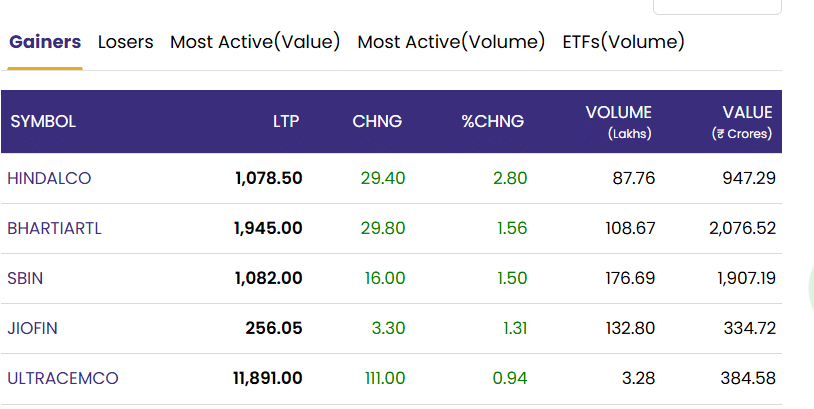Click HINDALCO's LTP value 1,078.50
814x409 pixels.
click(268, 179)
